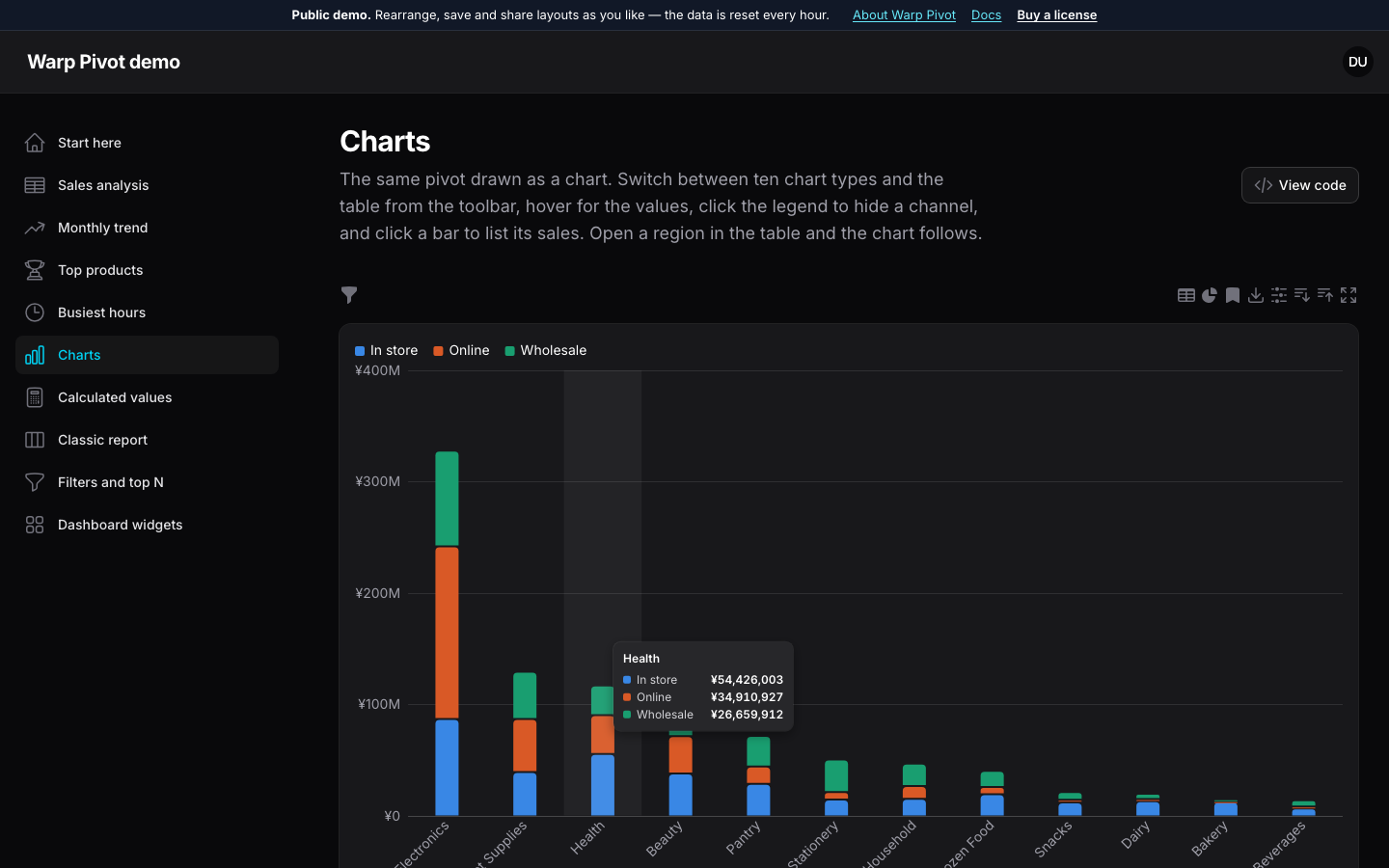Open Classic report page
Viewport: 1389px width, 868px height.
coord(147,440)
